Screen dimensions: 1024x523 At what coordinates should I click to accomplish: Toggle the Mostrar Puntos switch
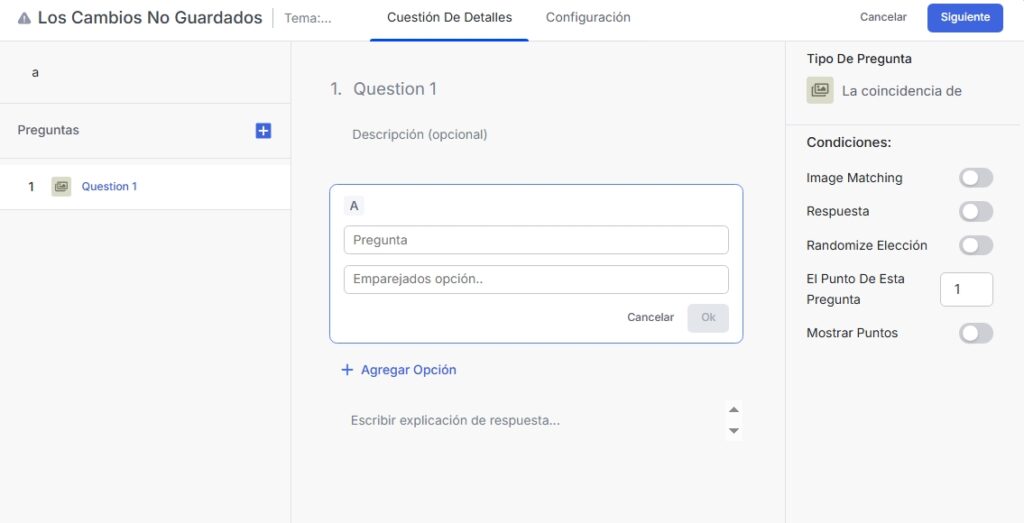click(976, 333)
